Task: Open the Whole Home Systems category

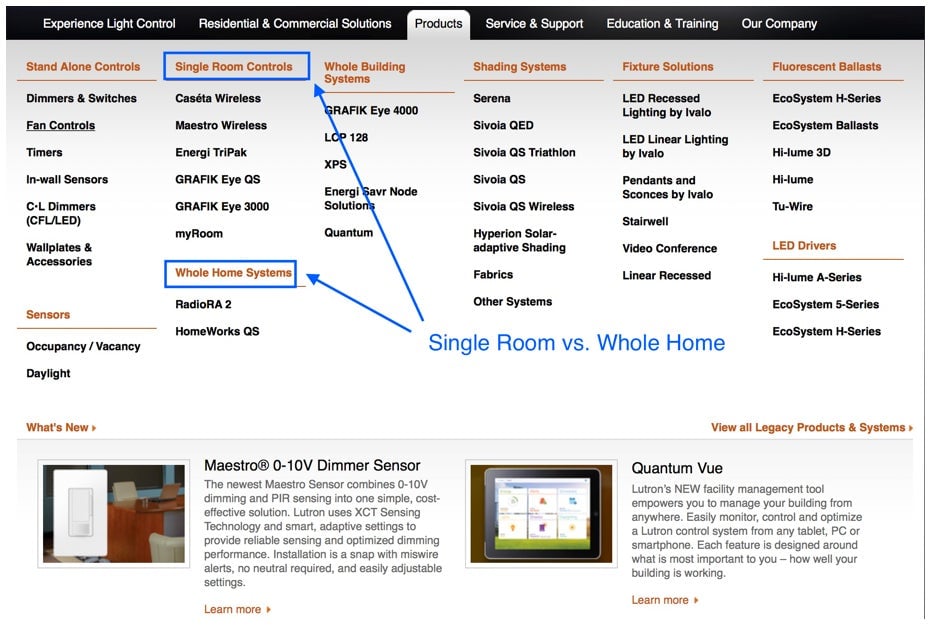Action: pyautogui.click(x=233, y=273)
